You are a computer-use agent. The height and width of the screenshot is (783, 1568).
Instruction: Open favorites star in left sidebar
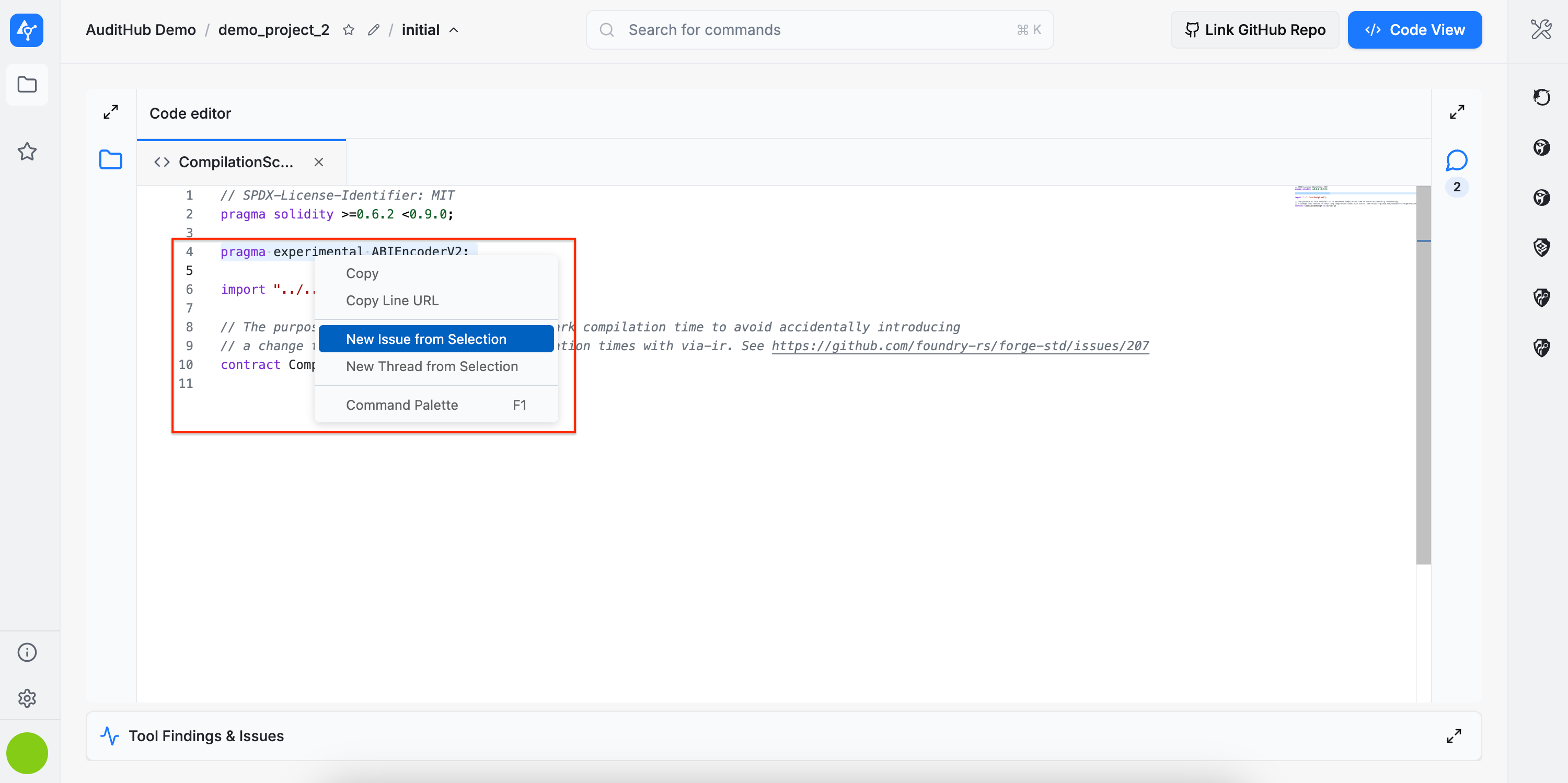point(27,151)
